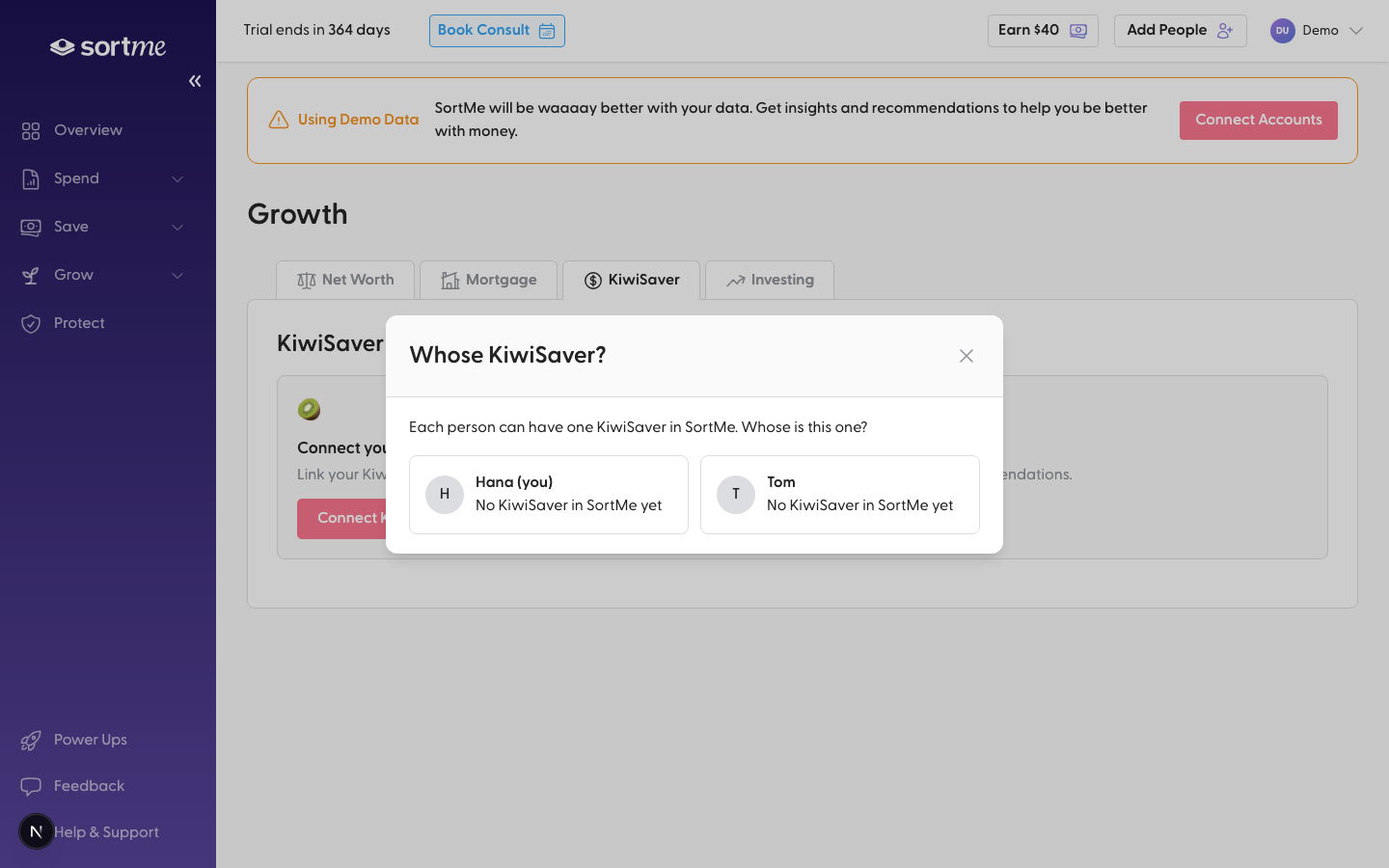
Task: Click the Using Demo Data label
Action: 358,120
